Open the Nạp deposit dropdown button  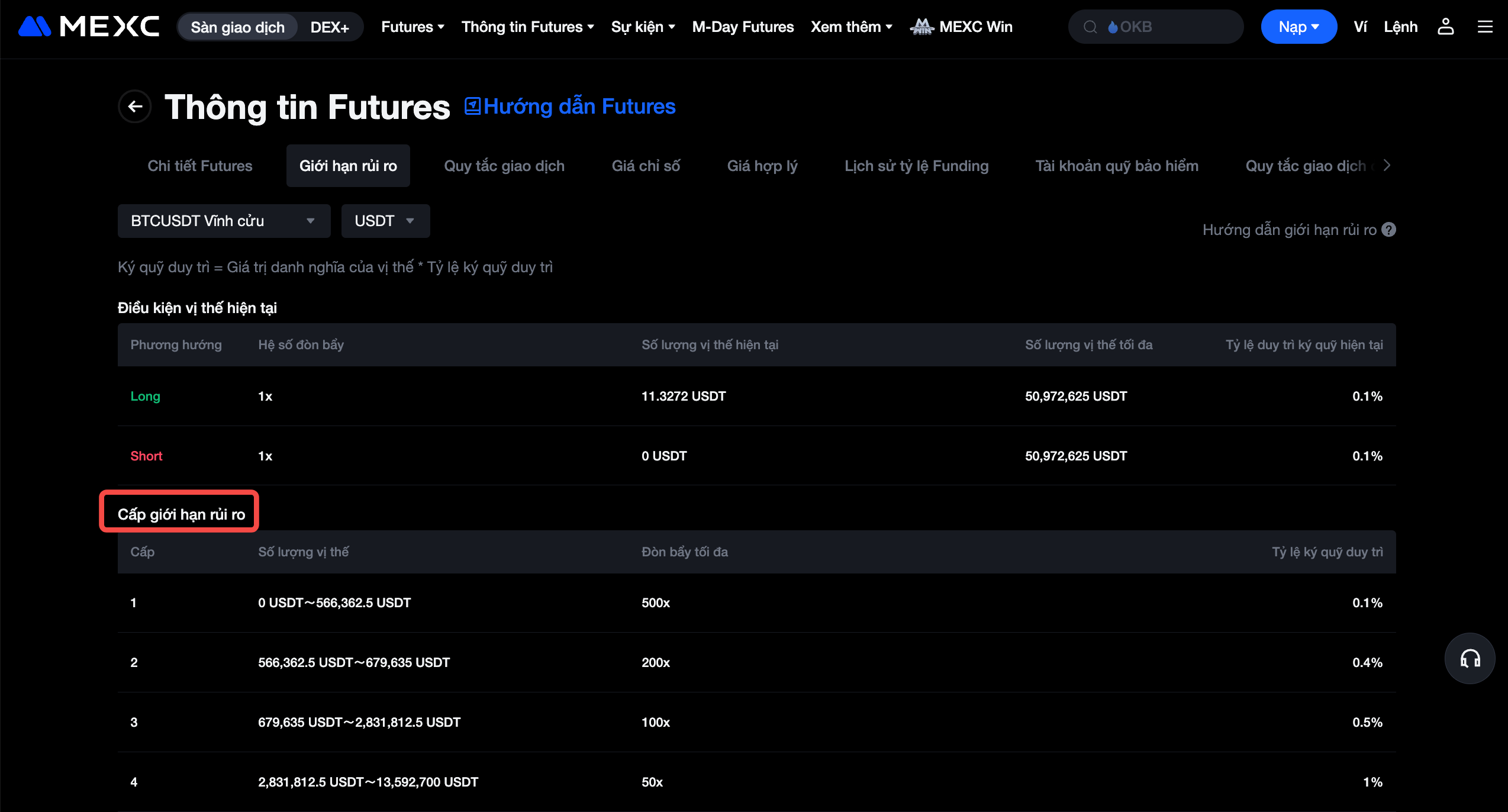coord(1298,27)
